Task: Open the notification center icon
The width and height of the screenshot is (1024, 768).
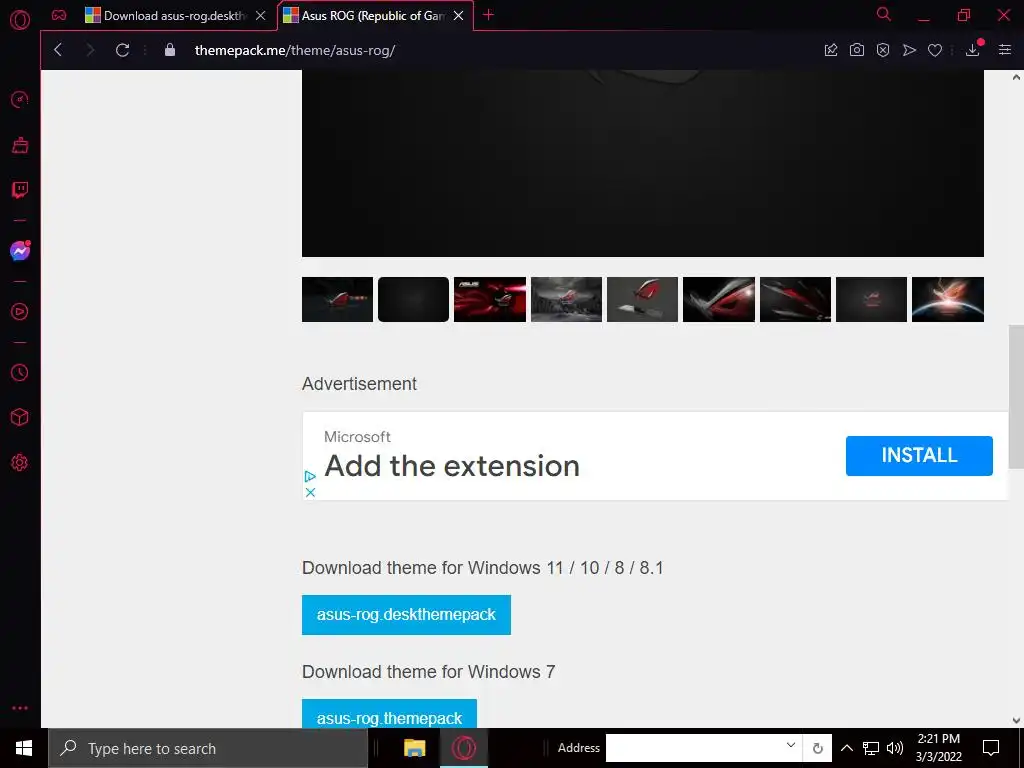Action: pyautogui.click(x=991, y=748)
